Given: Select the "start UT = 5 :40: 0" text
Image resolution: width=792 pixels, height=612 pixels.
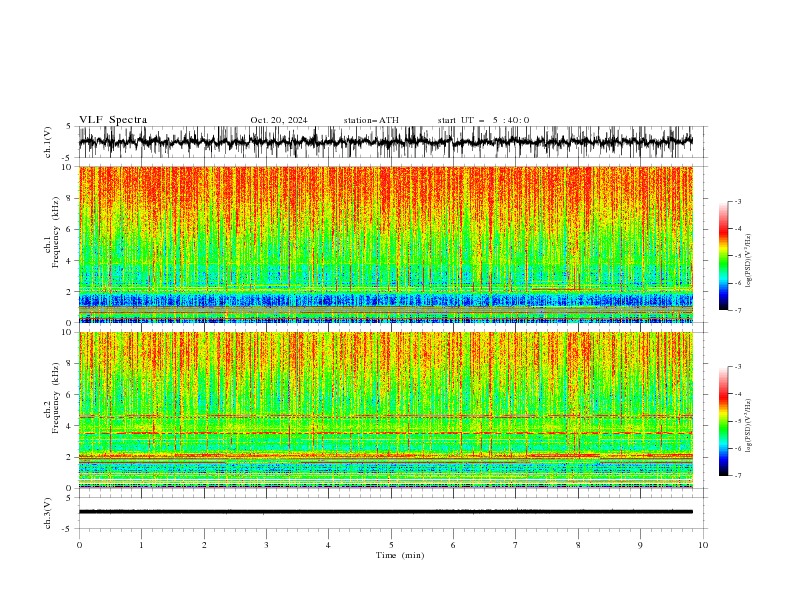Looking at the screenshot, I should tap(483, 120).
